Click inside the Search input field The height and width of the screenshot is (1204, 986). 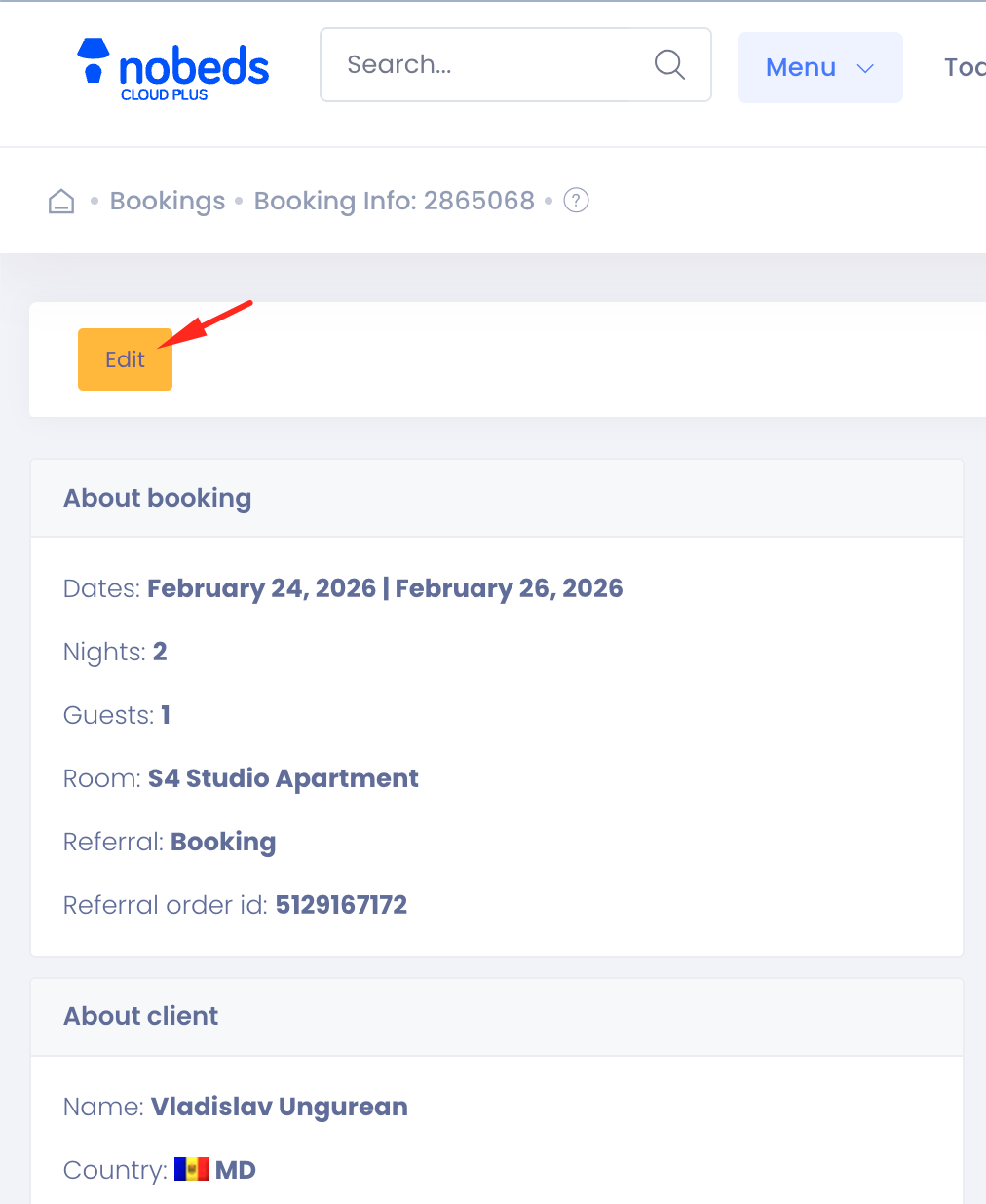(468, 64)
